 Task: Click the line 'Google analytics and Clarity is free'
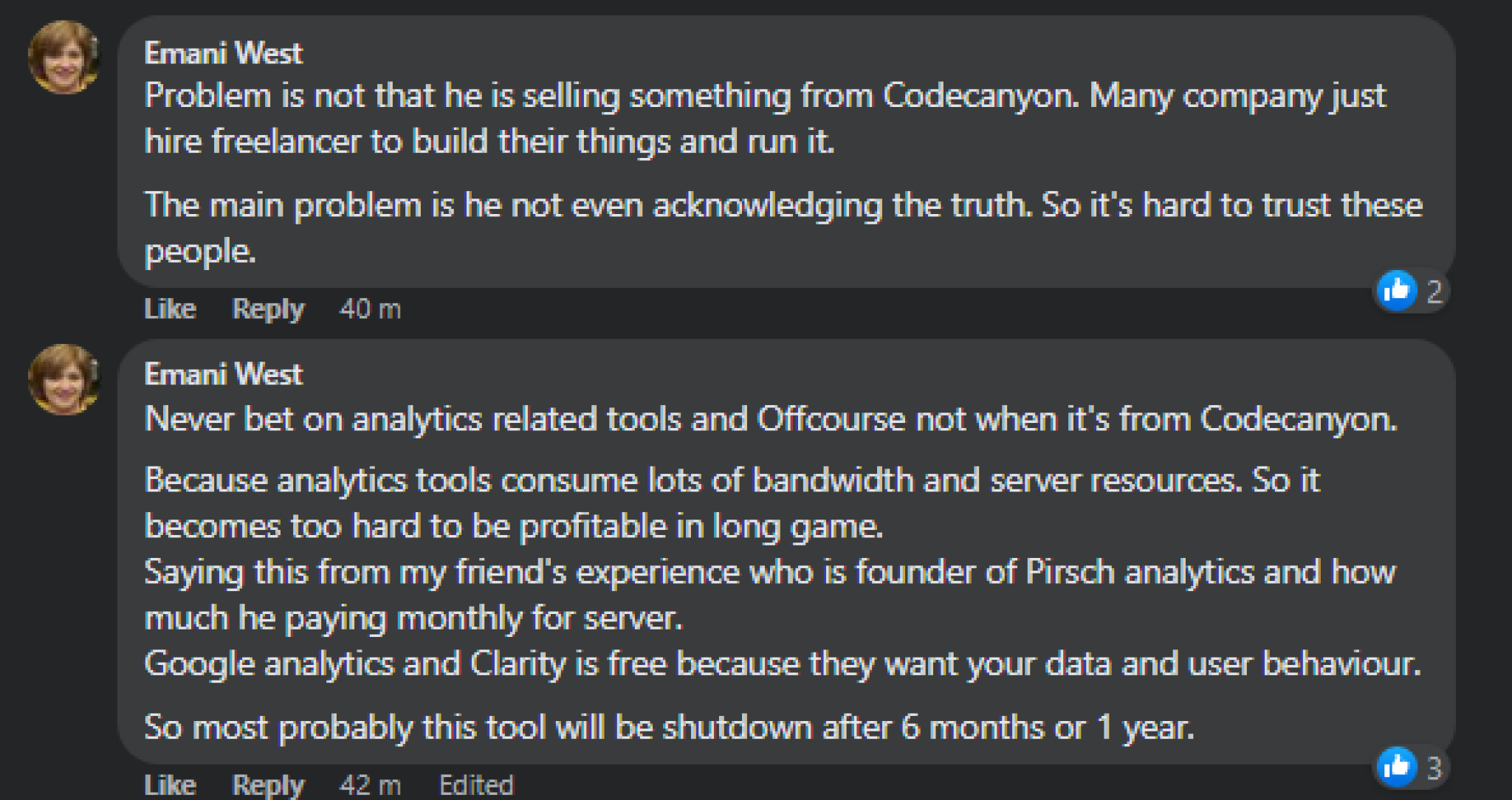[783, 663]
